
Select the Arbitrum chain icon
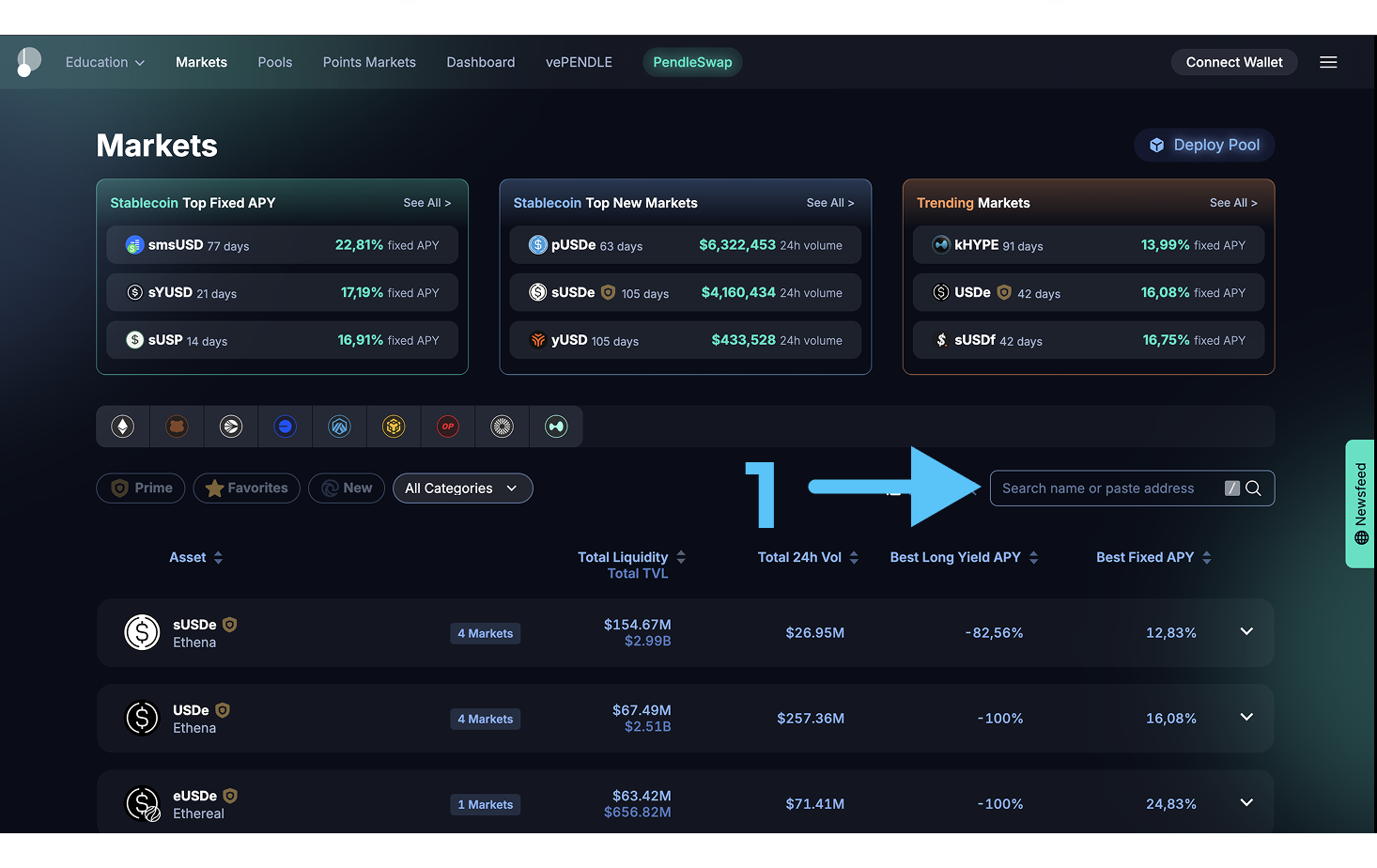(339, 426)
